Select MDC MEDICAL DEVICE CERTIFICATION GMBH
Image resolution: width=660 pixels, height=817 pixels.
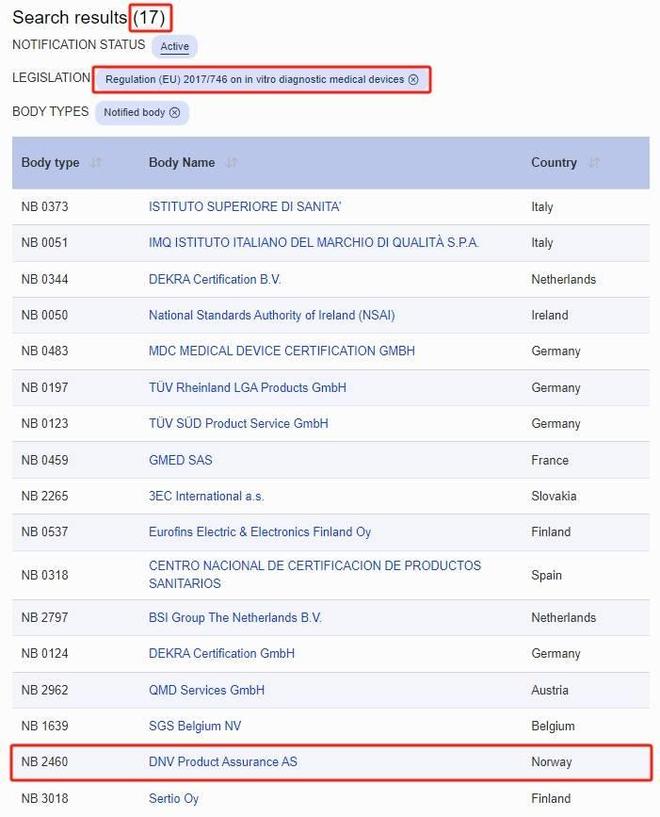[281, 351]
